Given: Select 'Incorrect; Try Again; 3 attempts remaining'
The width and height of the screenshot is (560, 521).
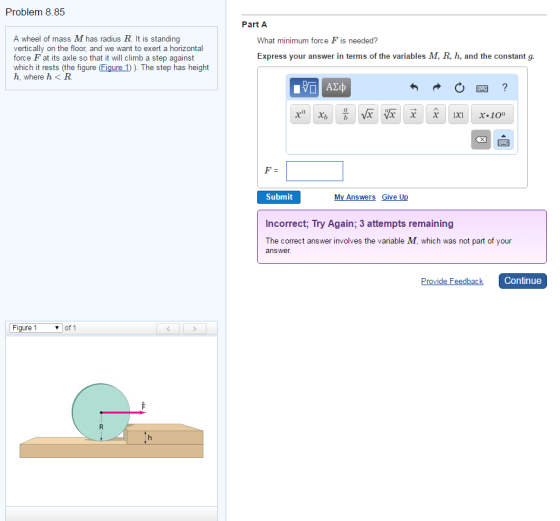Looking at the screenshot, I should [359, 224].
